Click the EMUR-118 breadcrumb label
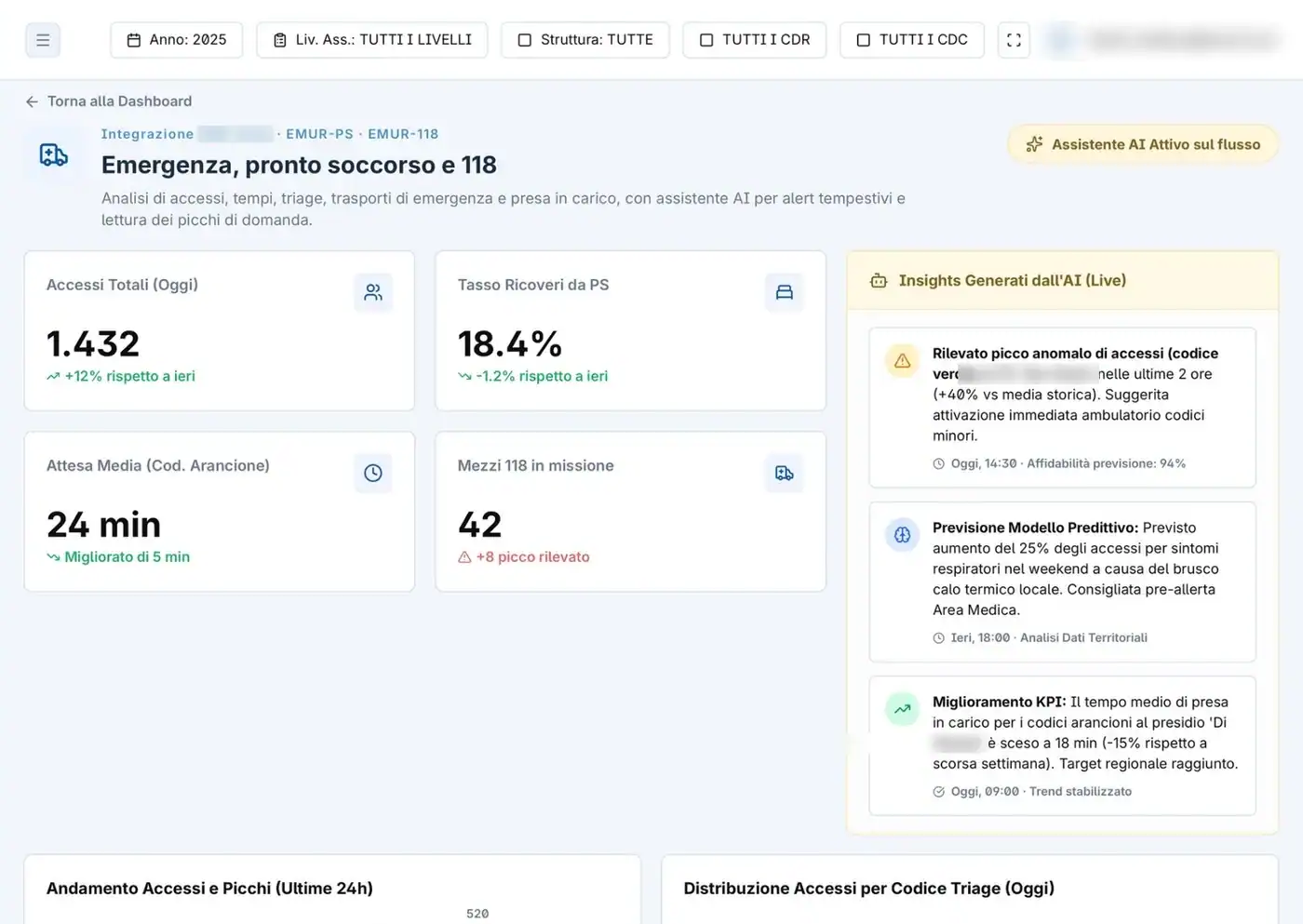This screenshot has height=924, width=1303. [x=403, y=134]
